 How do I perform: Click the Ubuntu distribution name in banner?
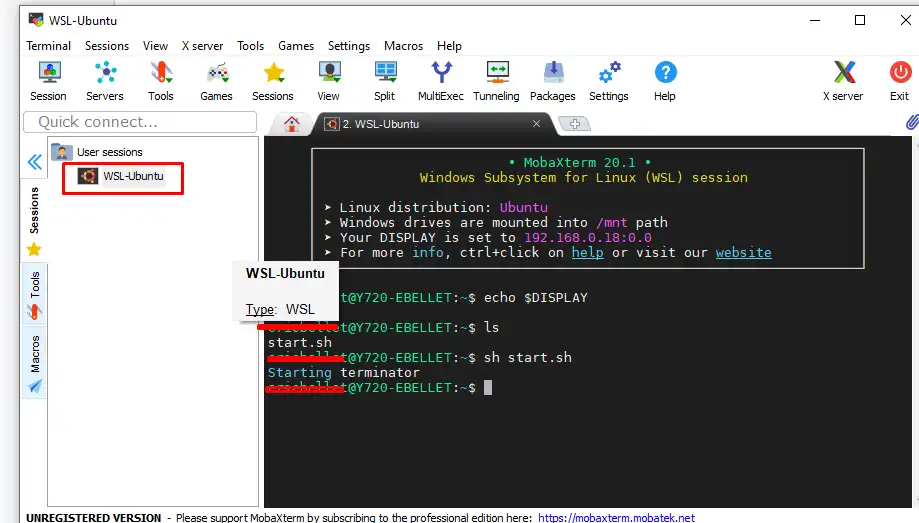coord(523,208)
